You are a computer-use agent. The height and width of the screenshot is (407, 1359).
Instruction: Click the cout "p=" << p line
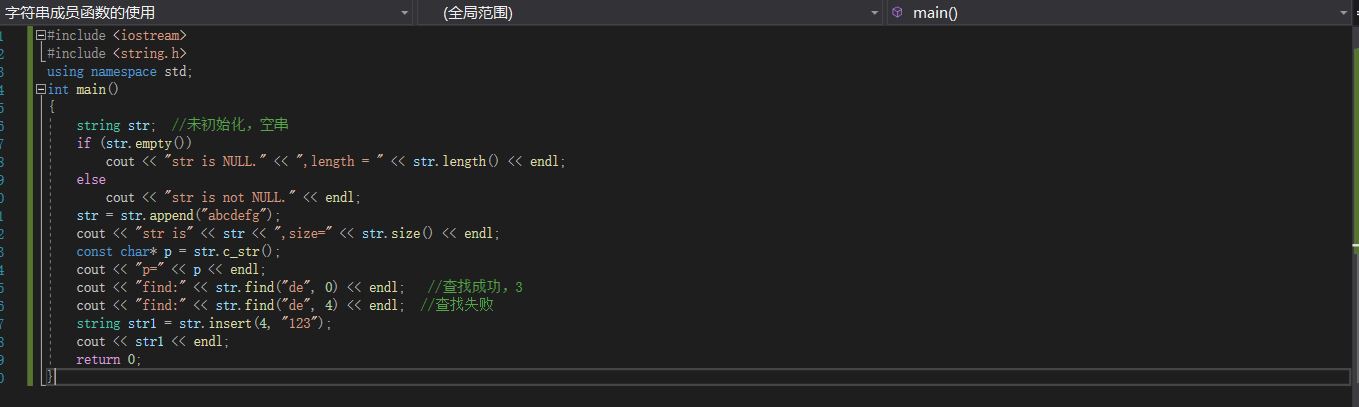(x=171, y=269)
